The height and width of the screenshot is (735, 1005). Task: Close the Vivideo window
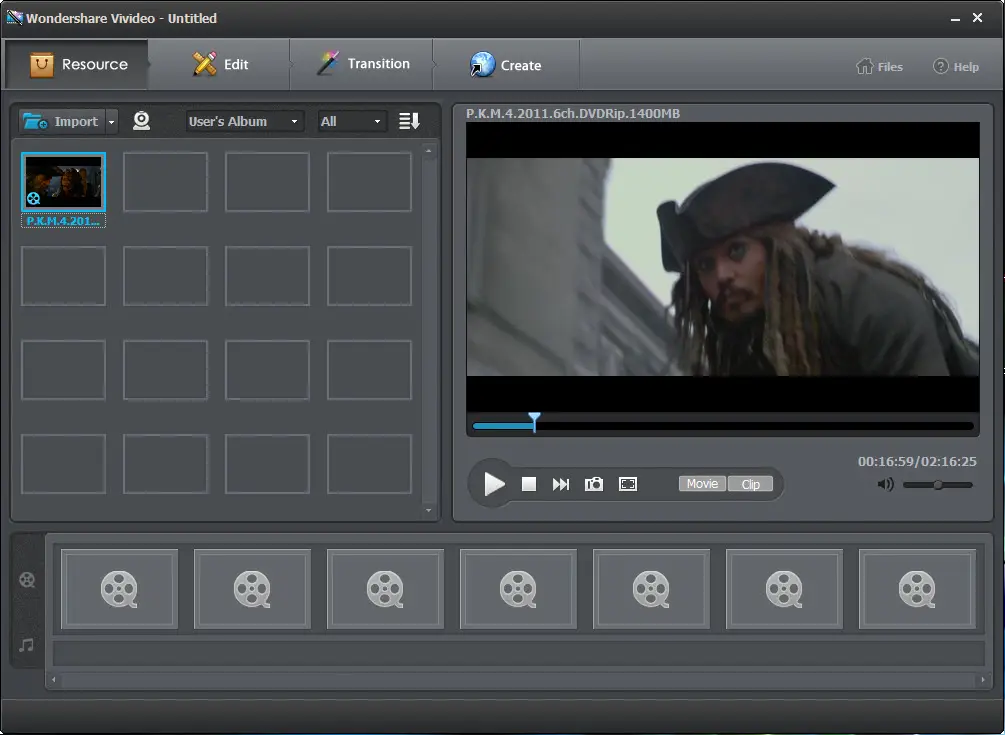(977, 18)
